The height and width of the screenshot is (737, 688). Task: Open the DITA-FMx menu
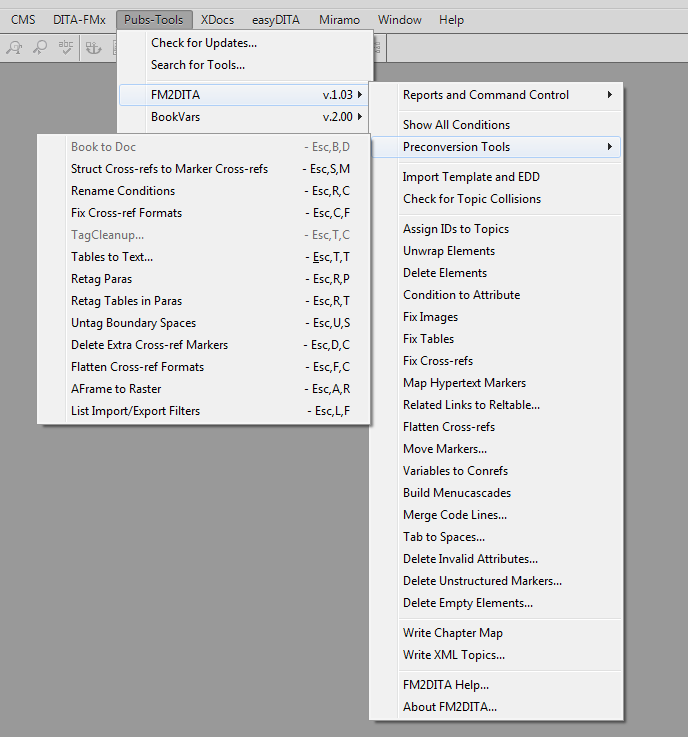(79, 20)
